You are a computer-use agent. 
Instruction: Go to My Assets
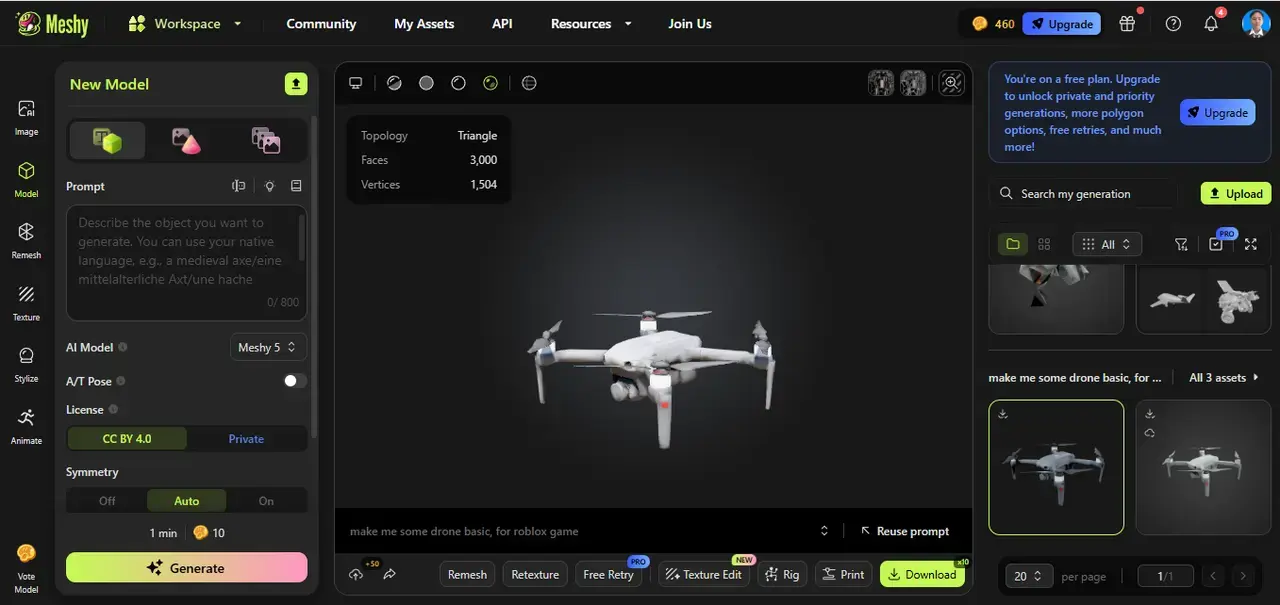pos(423,23)
